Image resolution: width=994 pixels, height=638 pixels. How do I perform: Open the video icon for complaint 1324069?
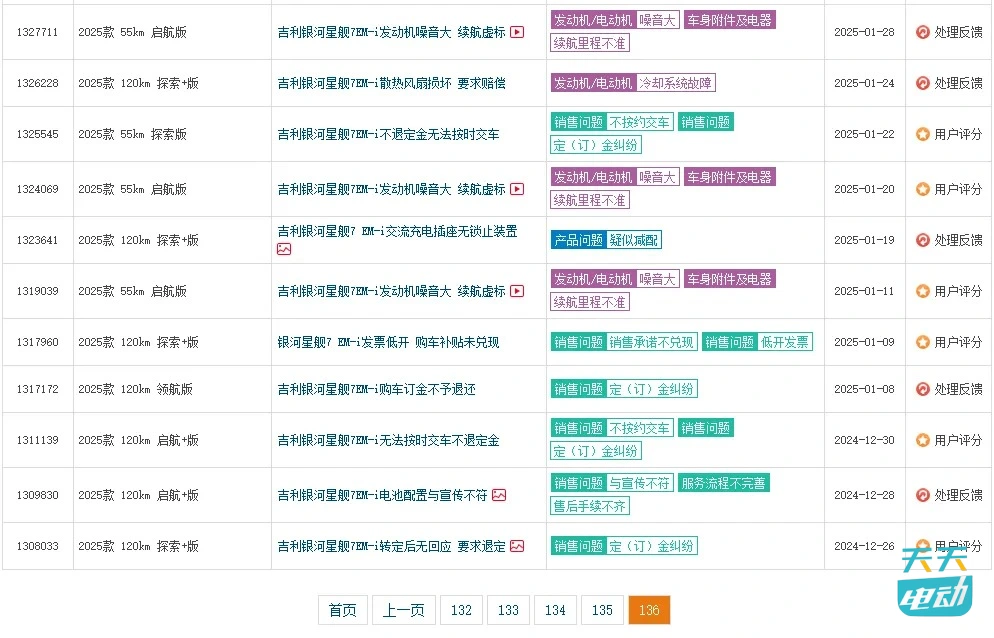(517, 189)
